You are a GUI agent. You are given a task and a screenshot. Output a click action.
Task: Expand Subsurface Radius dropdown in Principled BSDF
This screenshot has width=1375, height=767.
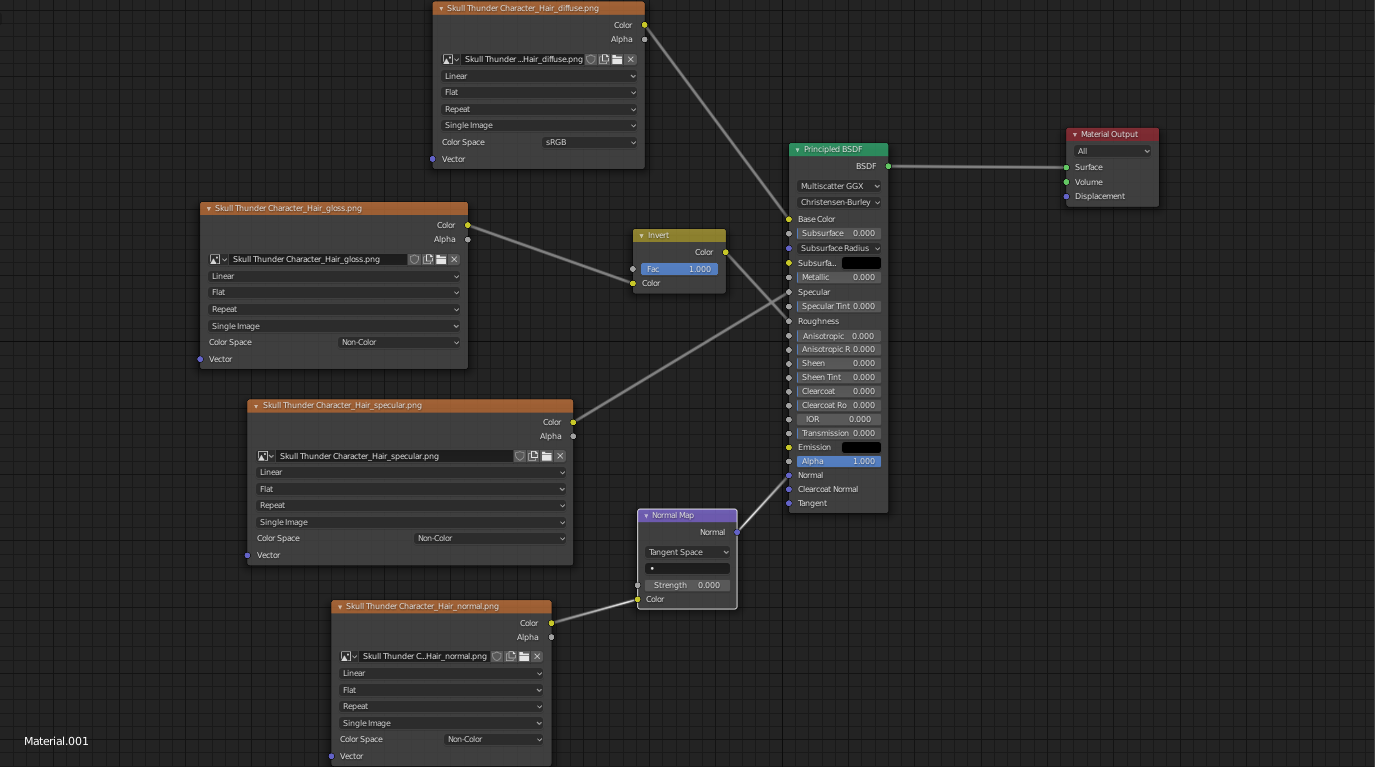click(x=839, y=248)
